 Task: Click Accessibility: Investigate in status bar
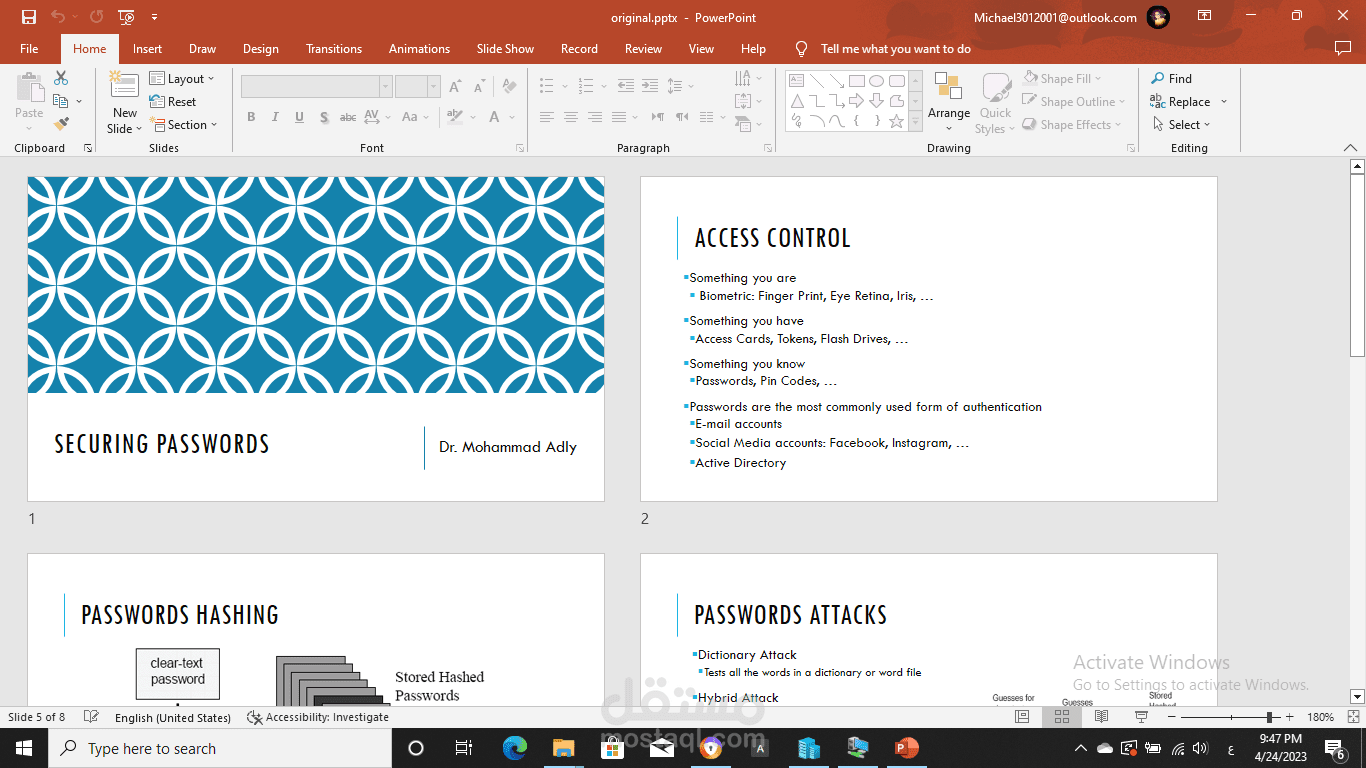click(x=318, y=717)
